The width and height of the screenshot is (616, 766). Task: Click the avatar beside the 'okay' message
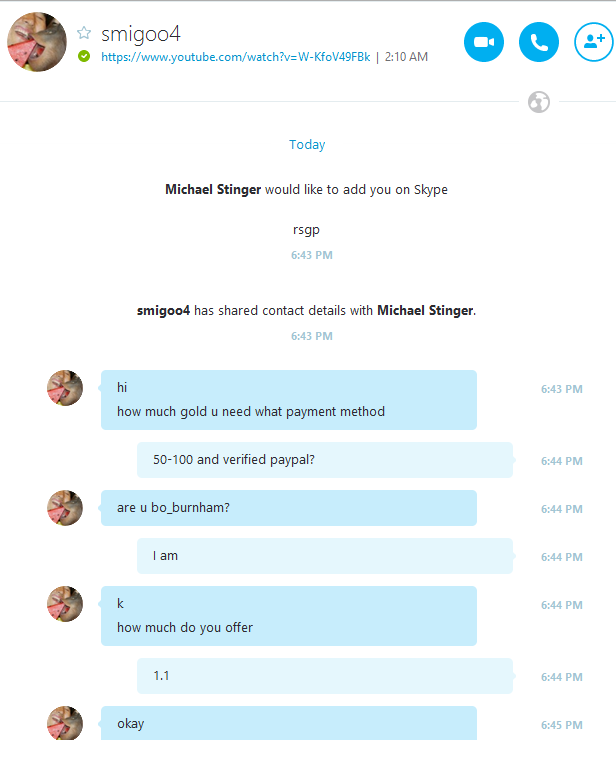point(65,723)
